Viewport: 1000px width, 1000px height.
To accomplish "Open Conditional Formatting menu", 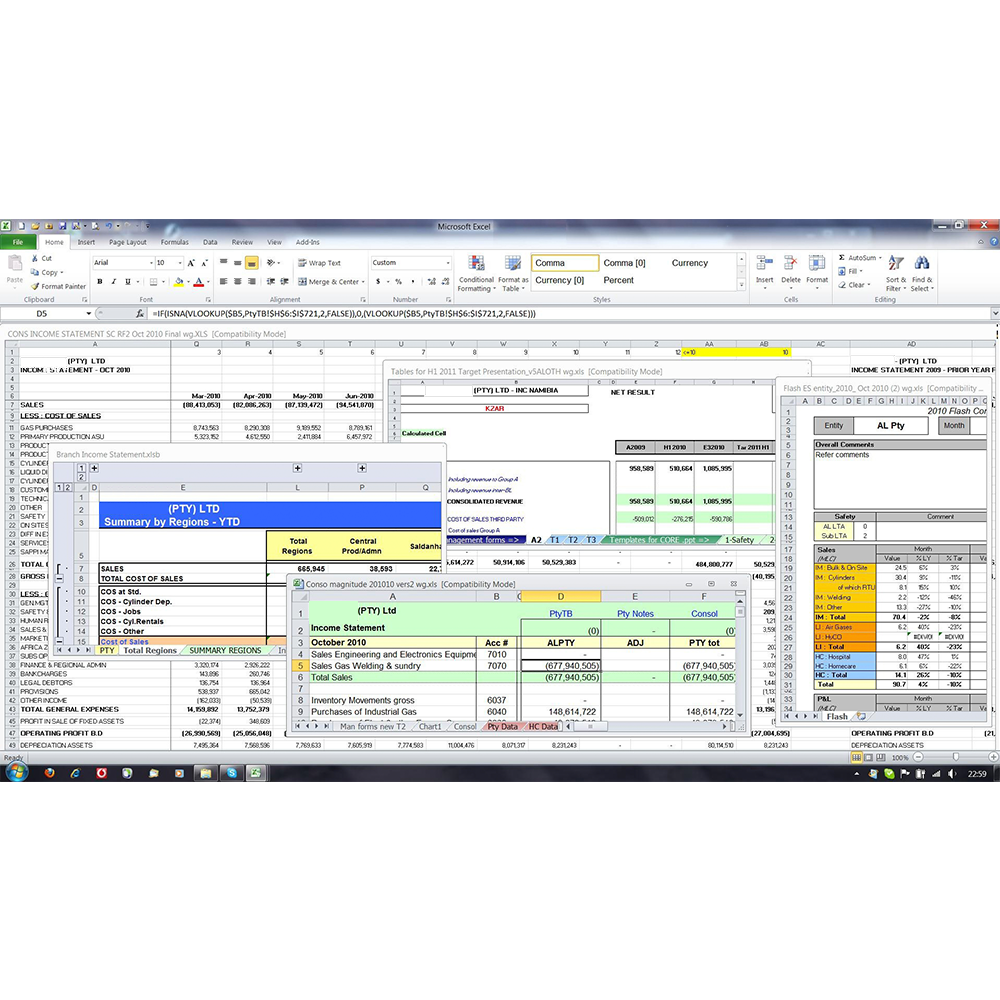I will pyautogui.click(x=476, y=274).
